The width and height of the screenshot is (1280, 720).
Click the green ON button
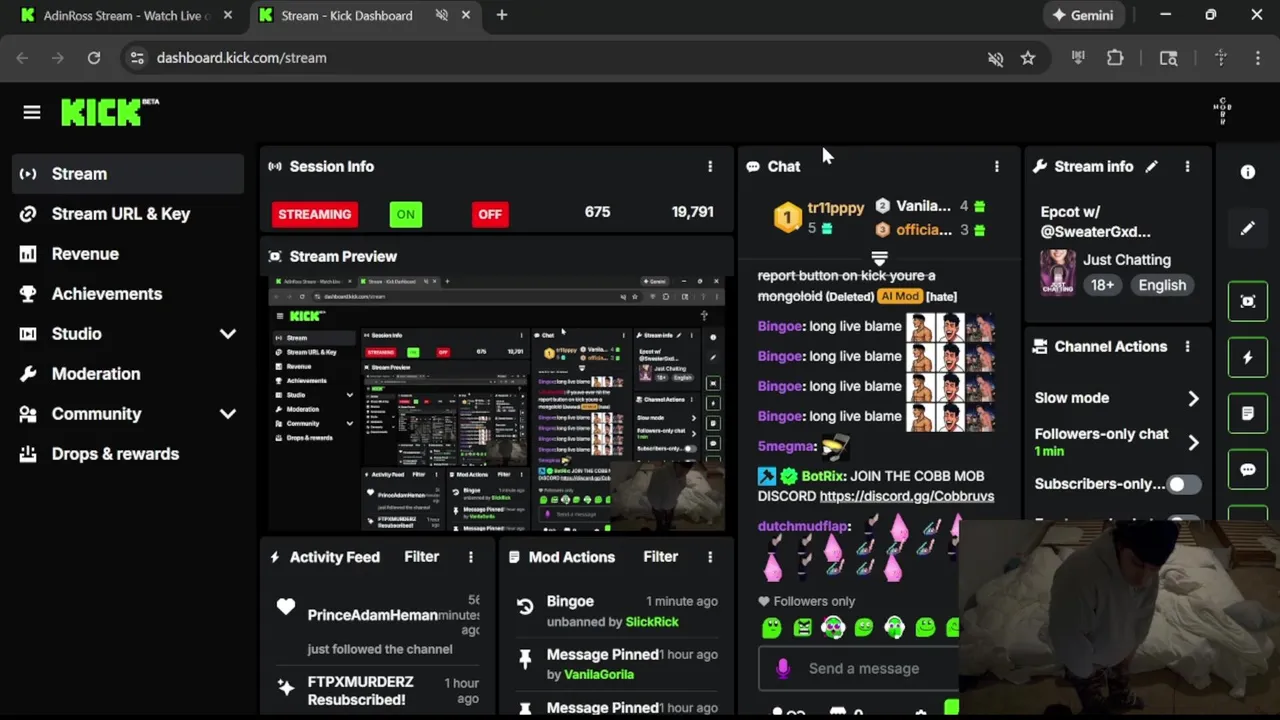405,214
